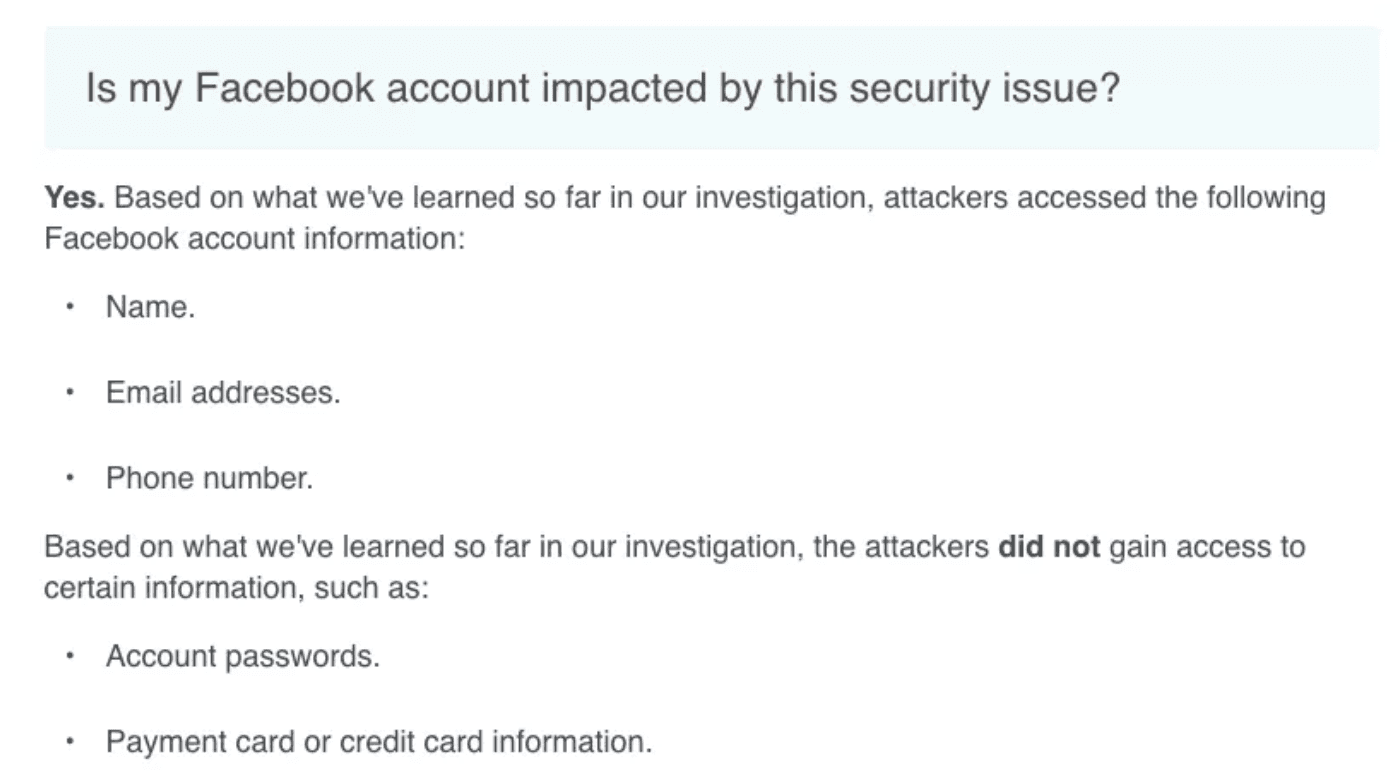This screenshot has height=780, width=1400.
Task: Select the "Email addresses." list item
Action: (223, 392)
